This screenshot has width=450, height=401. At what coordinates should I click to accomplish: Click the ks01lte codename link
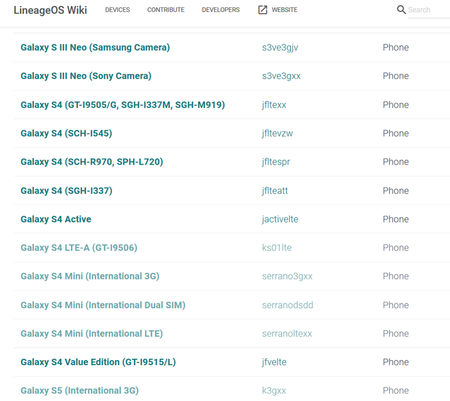[277, 248]
